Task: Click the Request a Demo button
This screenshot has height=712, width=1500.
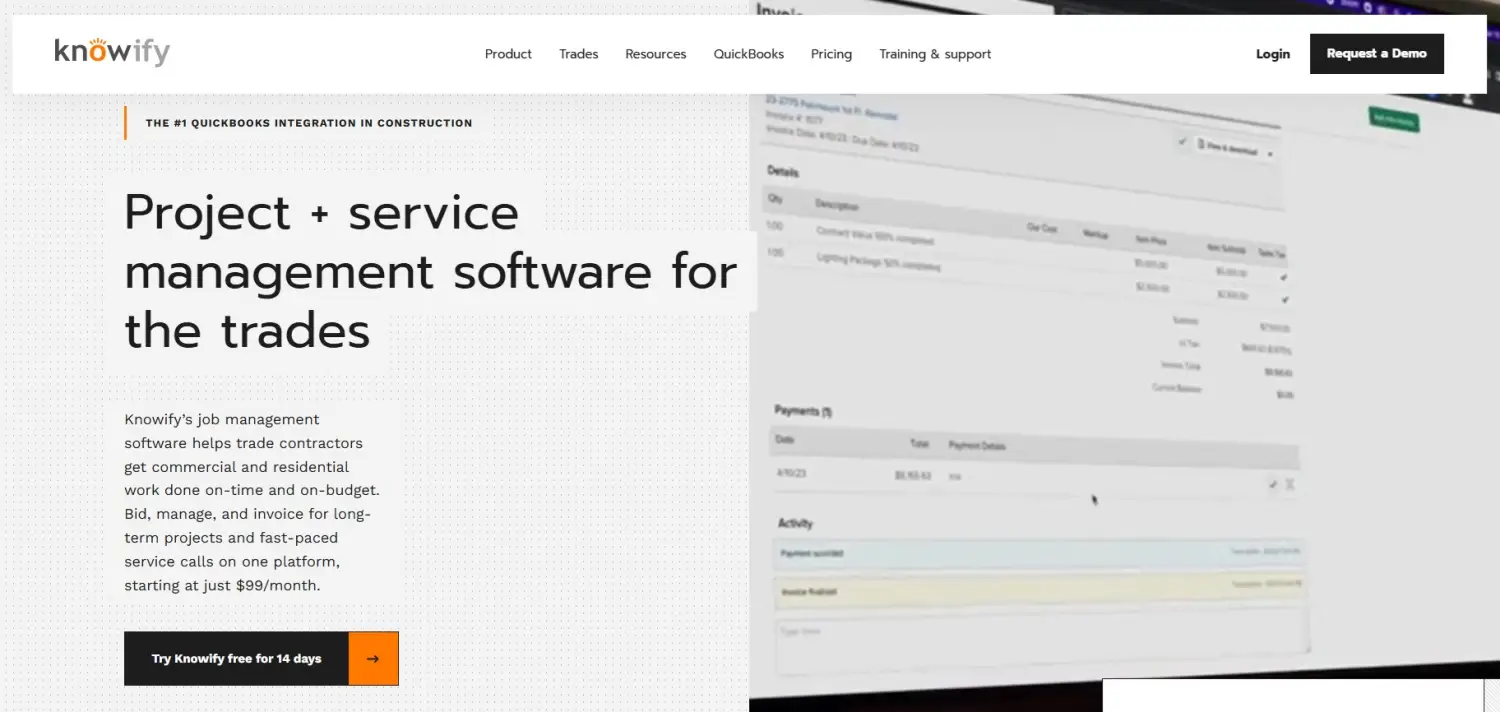Action: (1377, 54)
